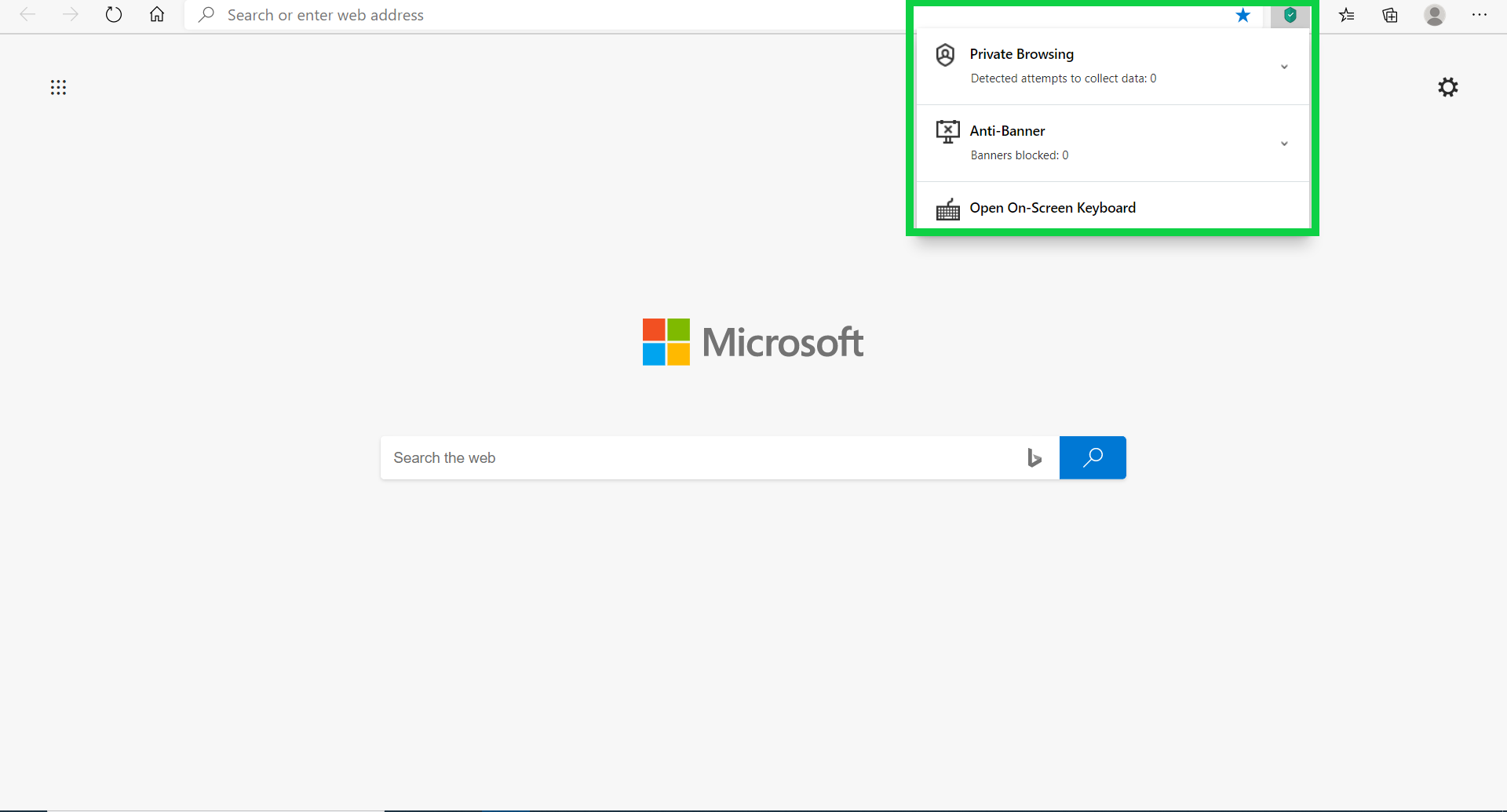
Task: Go back using the back arrow
Action: click(x=27, y=14)
